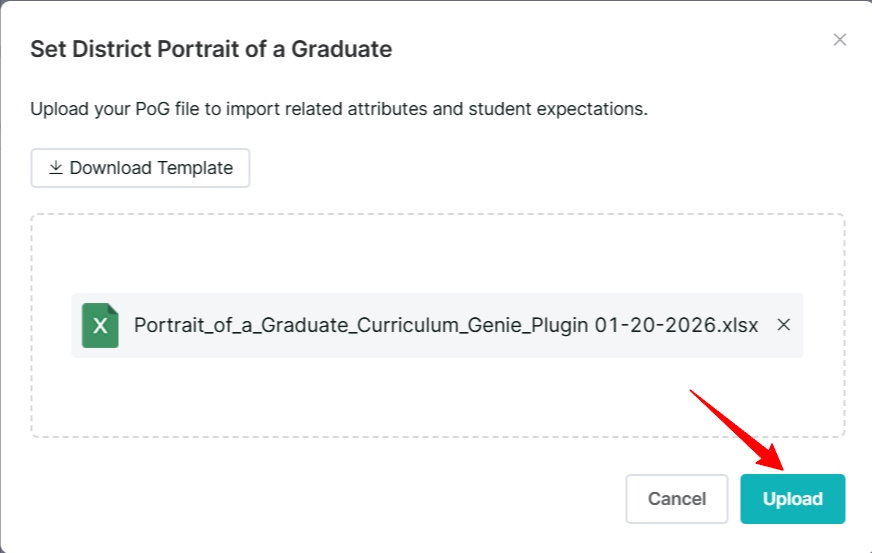872x553 pixels.
Task: Click the Upload button
Action: tap(792, 498)
